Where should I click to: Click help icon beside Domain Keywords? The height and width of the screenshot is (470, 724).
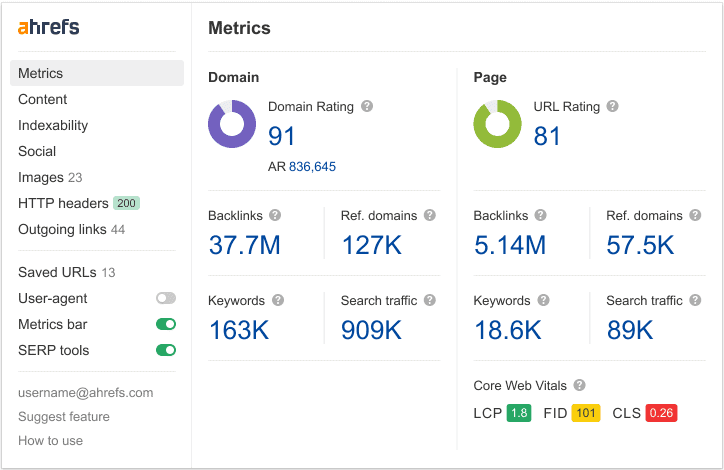278,300
